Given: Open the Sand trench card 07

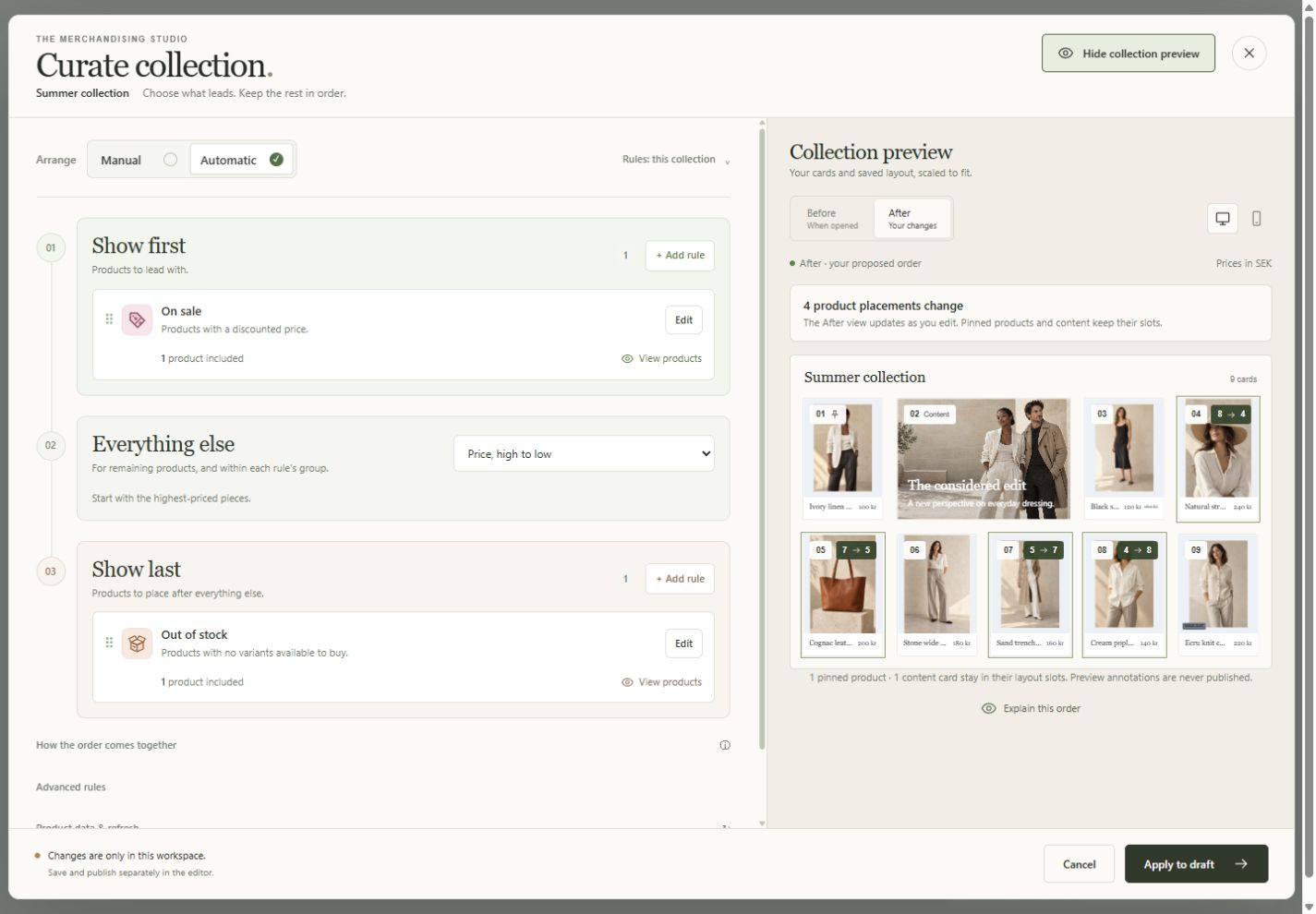Looking at the screenshot, I should [x=1031, y=595].
